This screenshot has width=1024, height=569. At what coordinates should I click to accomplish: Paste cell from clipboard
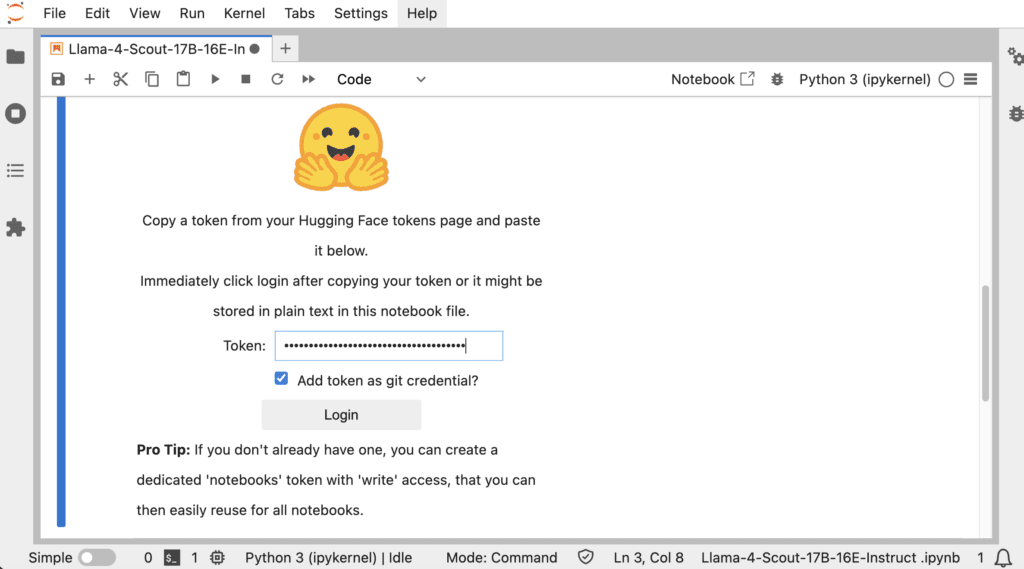point(183,79)
